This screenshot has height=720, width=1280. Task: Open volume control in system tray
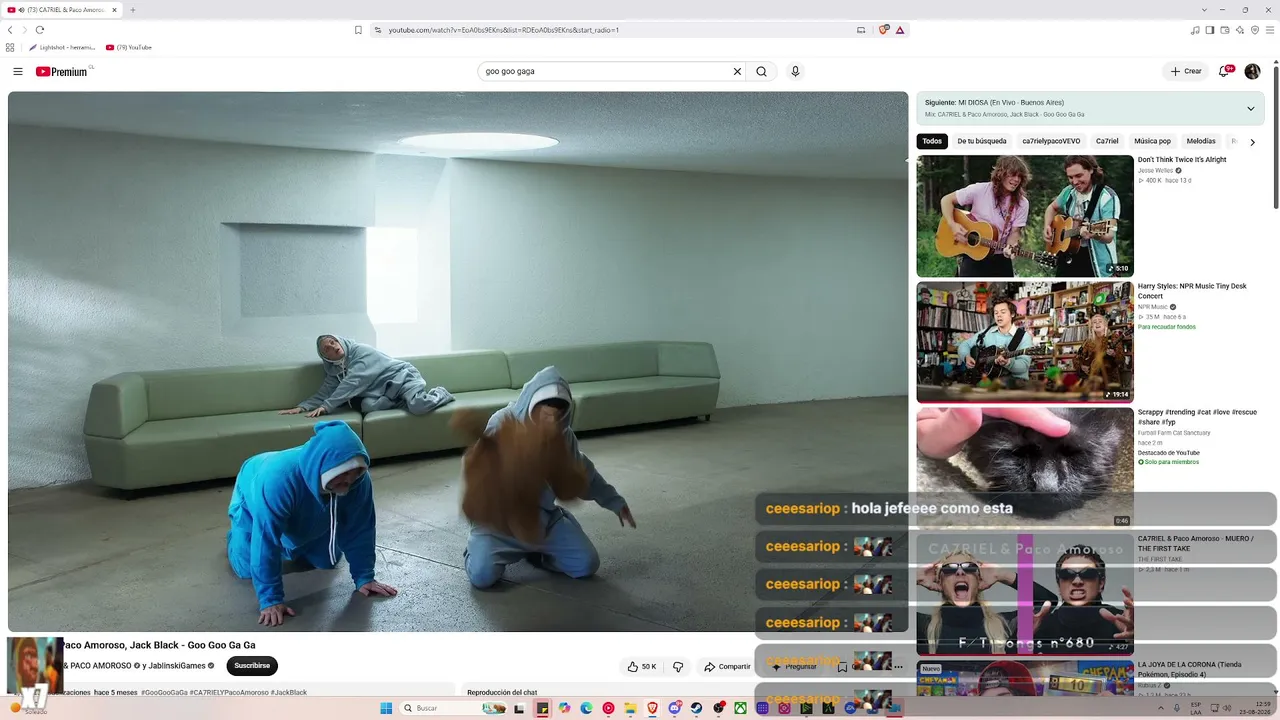pyautogui.click(x=1227, y=708)
